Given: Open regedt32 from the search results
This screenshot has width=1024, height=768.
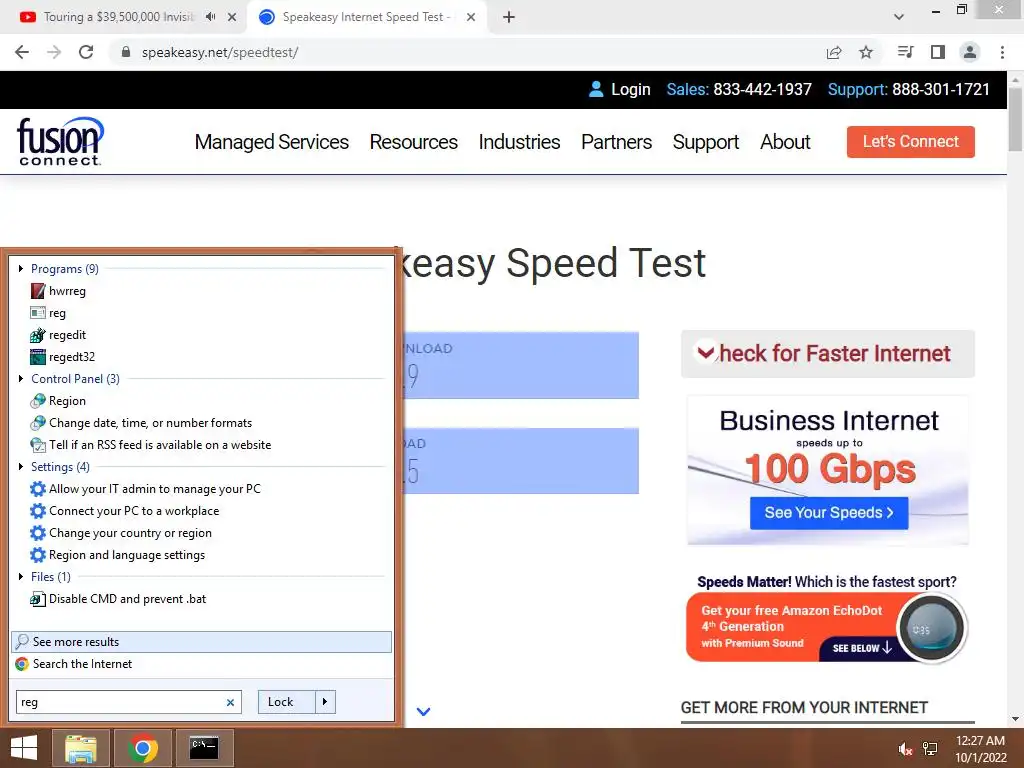Looking at the screenshot, I should pyautogui.click(x=63, y=357).
